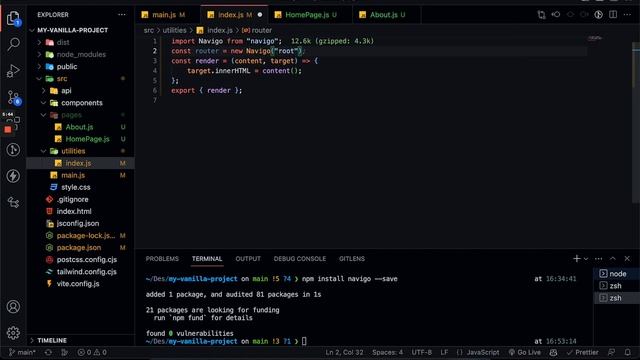
Task: Expand the Timeline section
Action: (51, 340)
